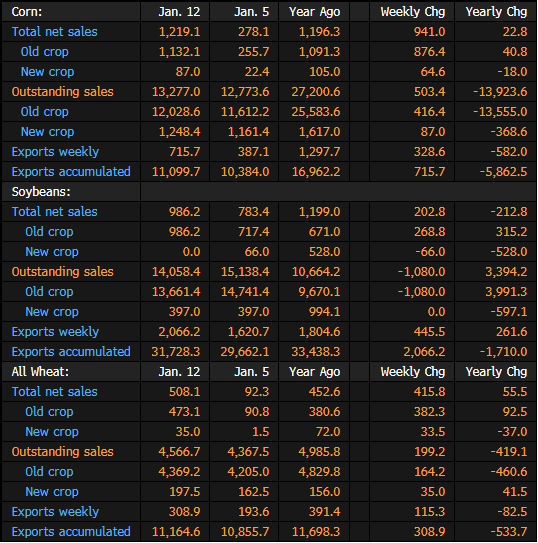Image resolution: width=538 pixels, height=543 pixels.
Task: Select Corn Total net sales row label
Action: pyautogui.click(x=54, y=32)
